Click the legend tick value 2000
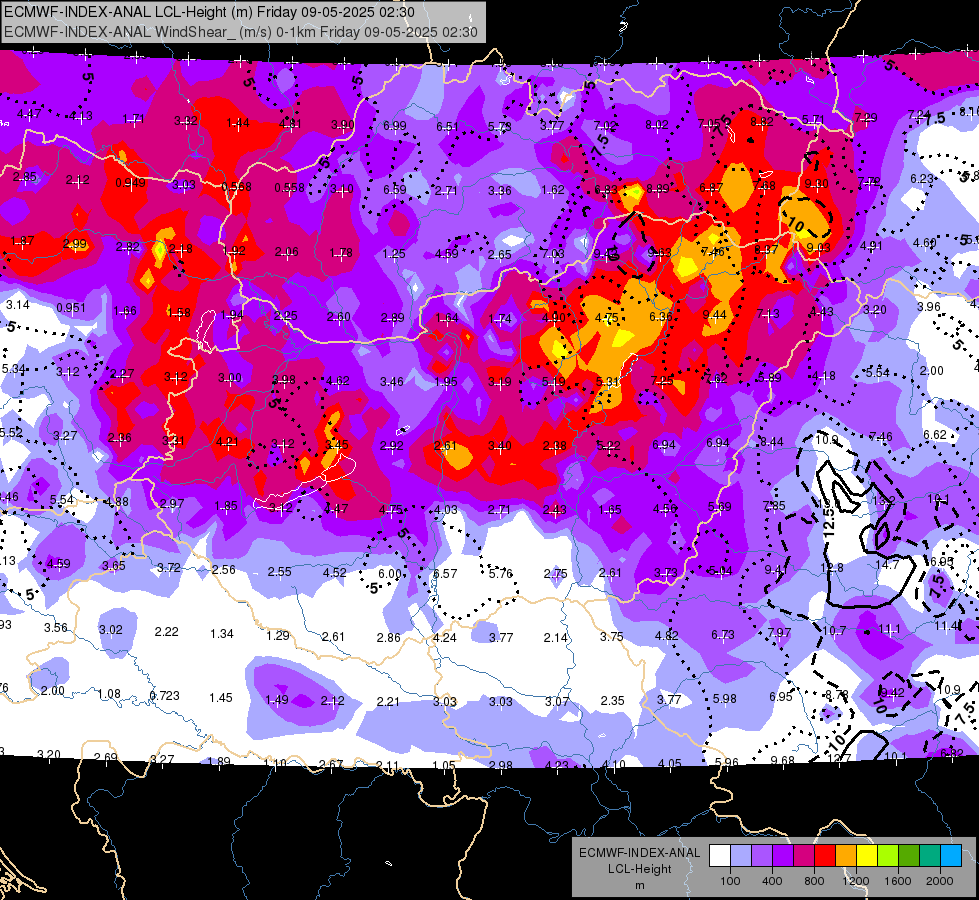The width and height of the screenshot is (979, 900). pos(940,881)
